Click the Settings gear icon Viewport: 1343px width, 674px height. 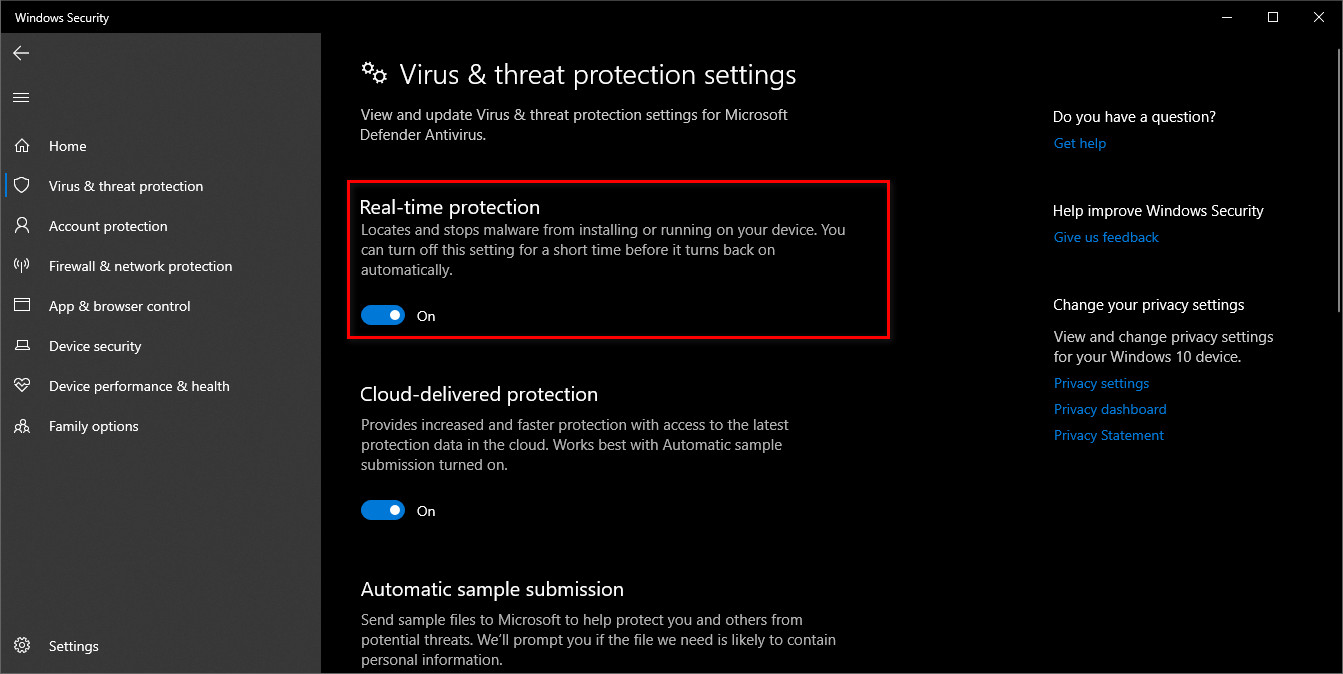[22, 646]
